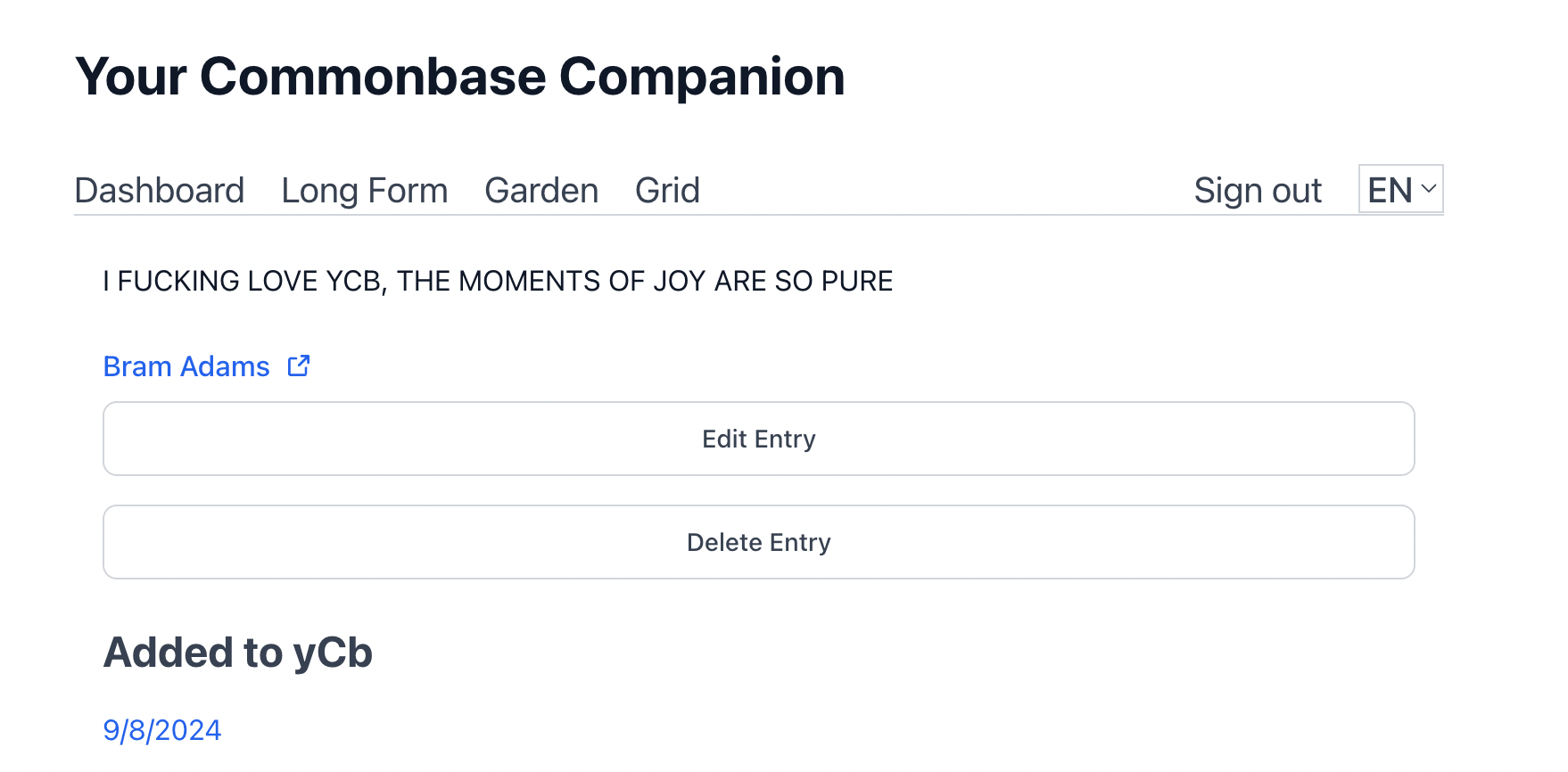Sign out of the account
The width and height of the screenshot is (1568, 772).
click(1258, 191)
